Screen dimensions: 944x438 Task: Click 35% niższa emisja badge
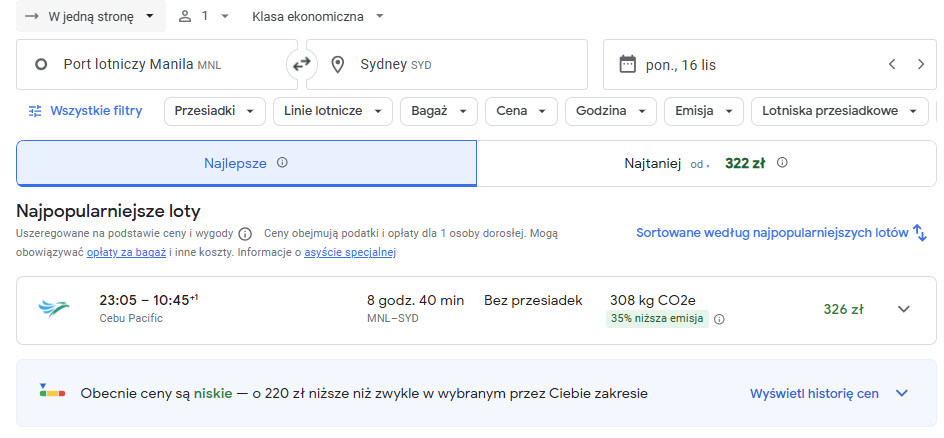coord(657,319)
